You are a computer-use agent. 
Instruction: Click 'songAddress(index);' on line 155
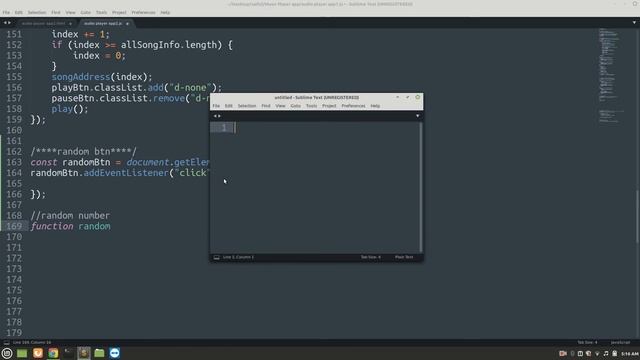click(102, 77)
